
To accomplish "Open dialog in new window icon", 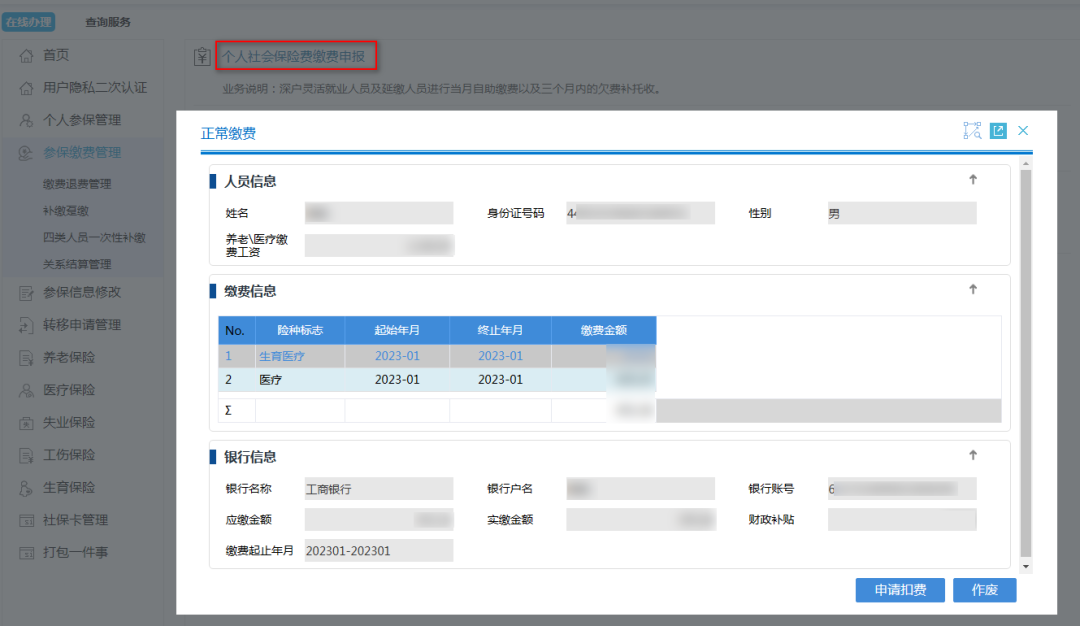I will [x=998, y=131].
